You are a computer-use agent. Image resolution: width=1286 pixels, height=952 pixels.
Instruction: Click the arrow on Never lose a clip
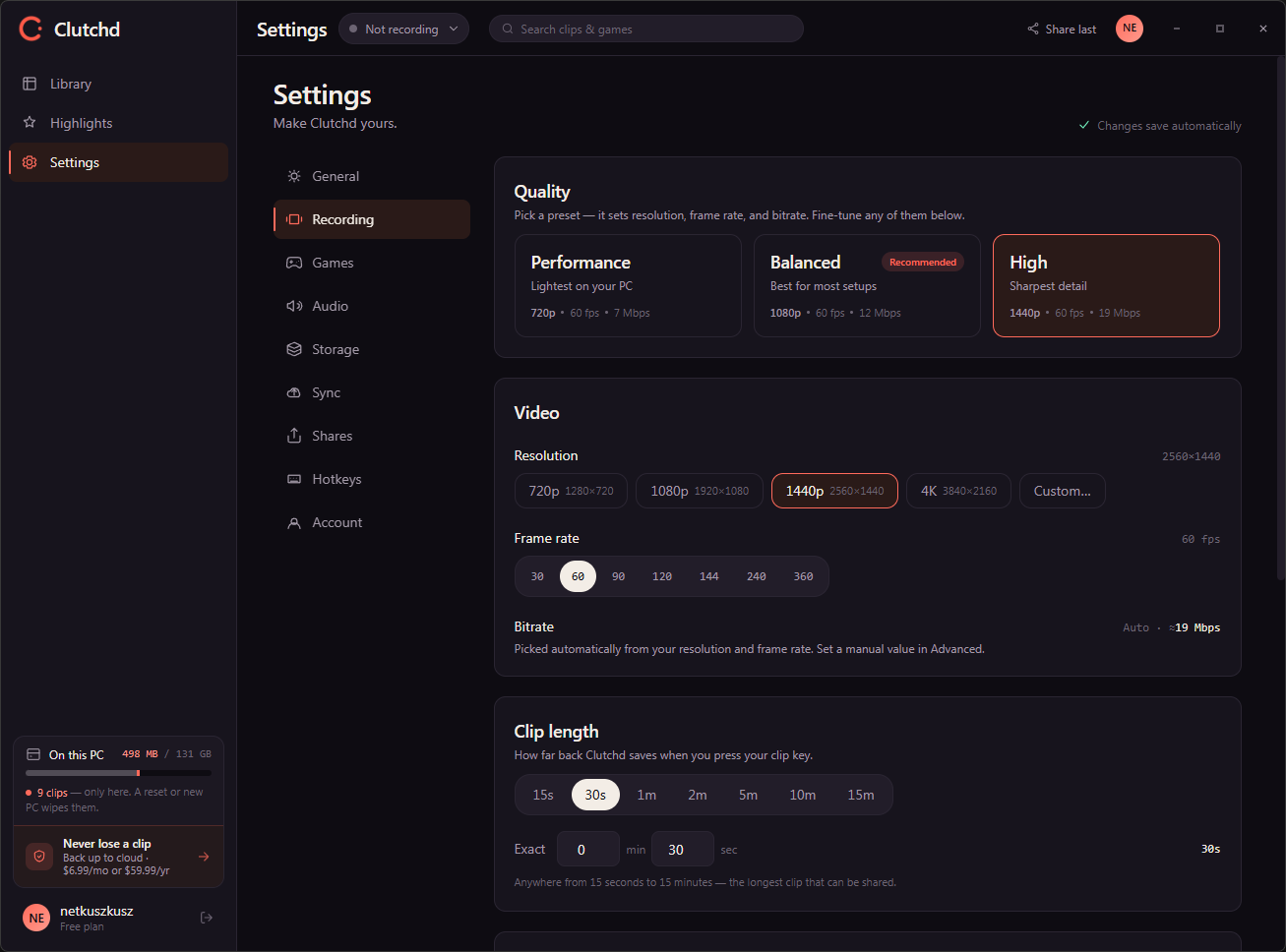[204, 857]
